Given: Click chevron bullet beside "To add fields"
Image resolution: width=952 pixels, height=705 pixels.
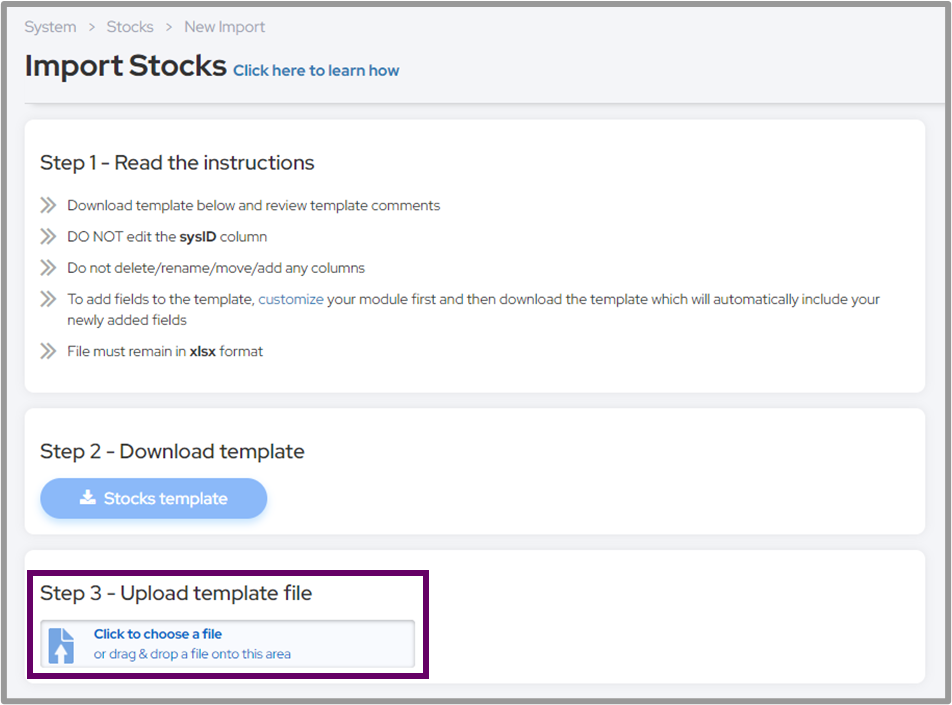Looking at the screenshot, I should point(48,299).
